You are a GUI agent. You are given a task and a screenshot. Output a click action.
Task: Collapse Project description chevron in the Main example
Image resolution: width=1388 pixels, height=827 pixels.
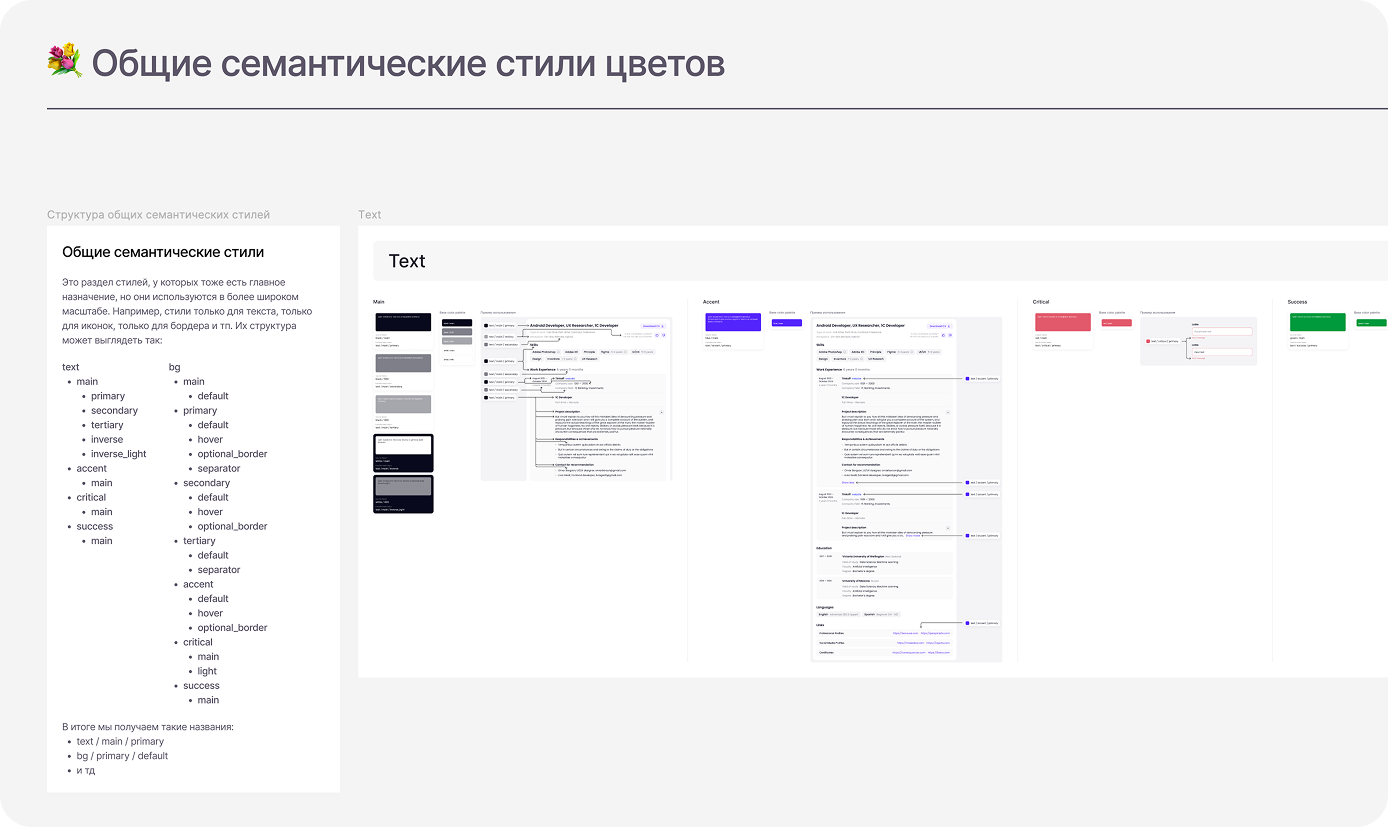[661, 412]
